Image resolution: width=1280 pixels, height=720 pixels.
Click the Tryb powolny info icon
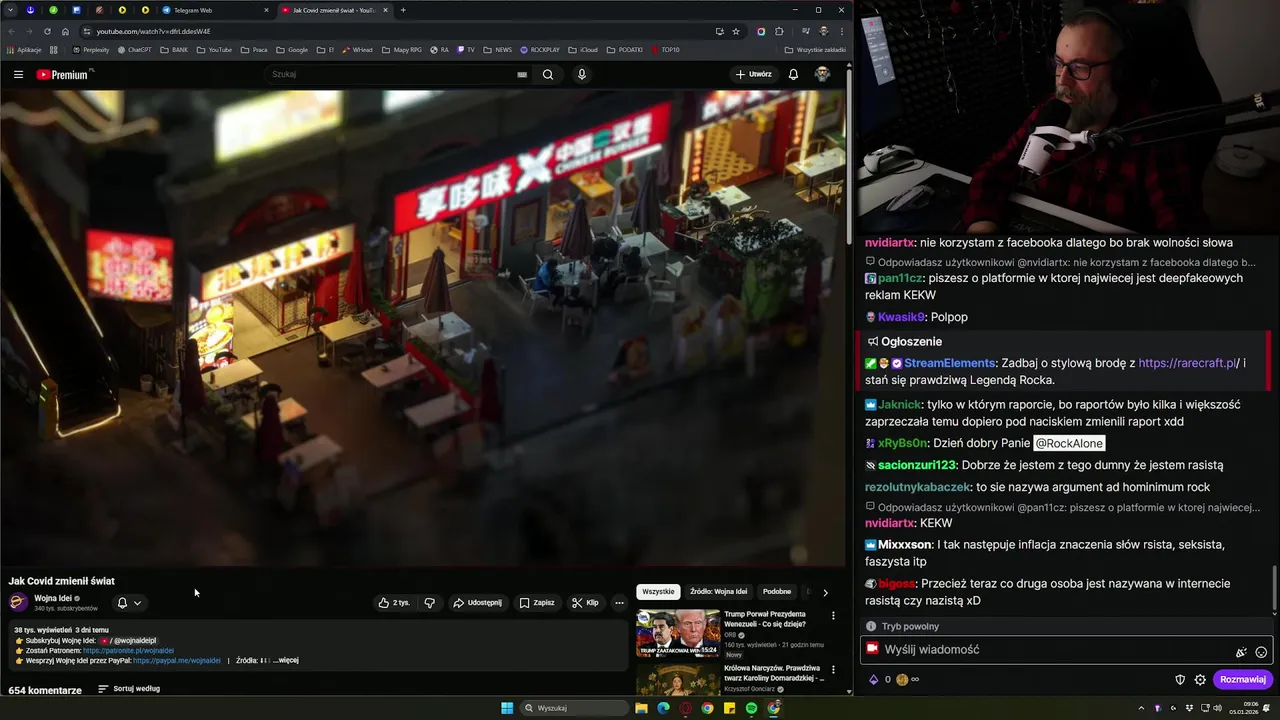pos(871,627)
